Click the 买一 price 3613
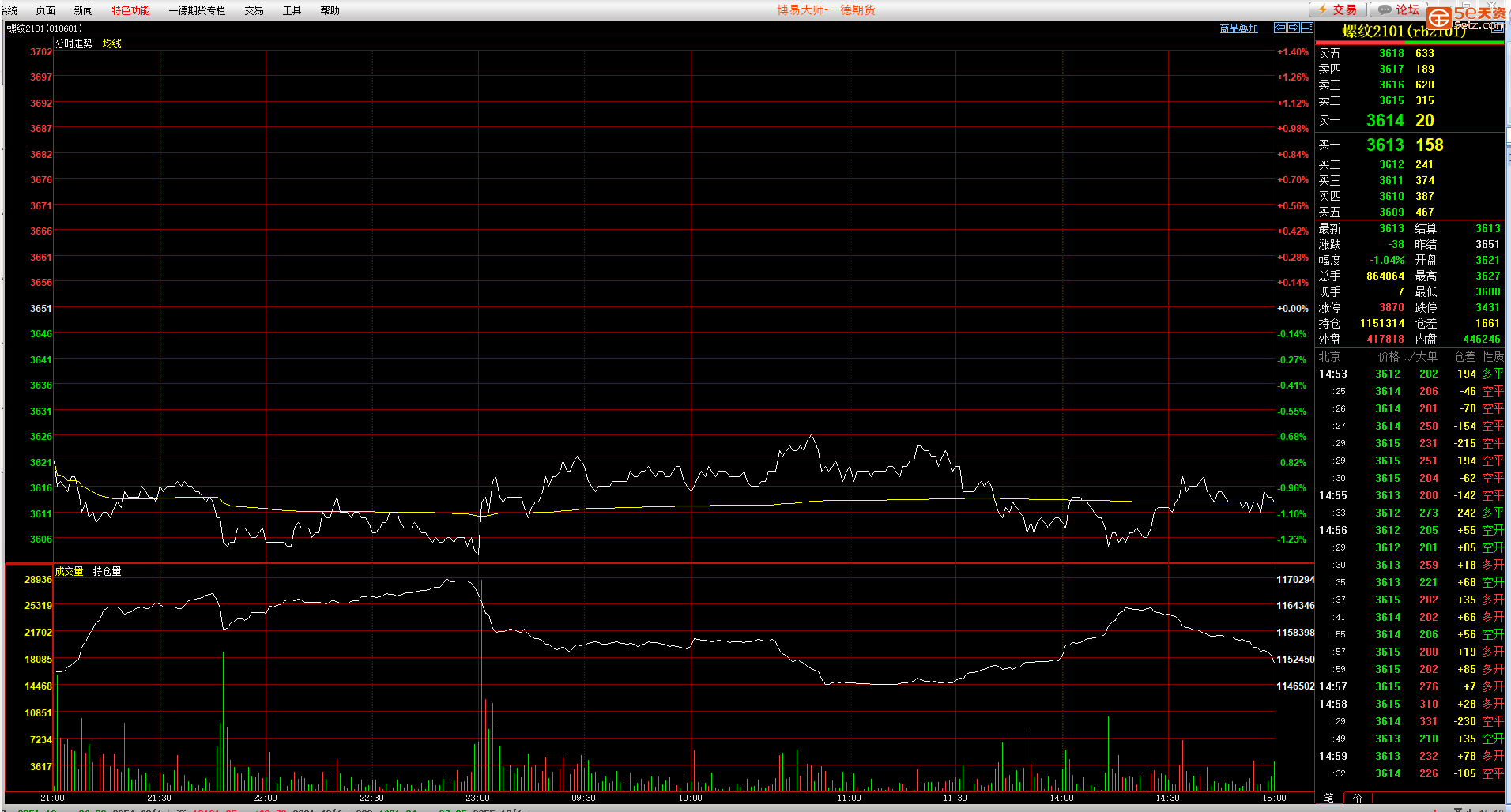1511x812 pixels. point(1385,145)
